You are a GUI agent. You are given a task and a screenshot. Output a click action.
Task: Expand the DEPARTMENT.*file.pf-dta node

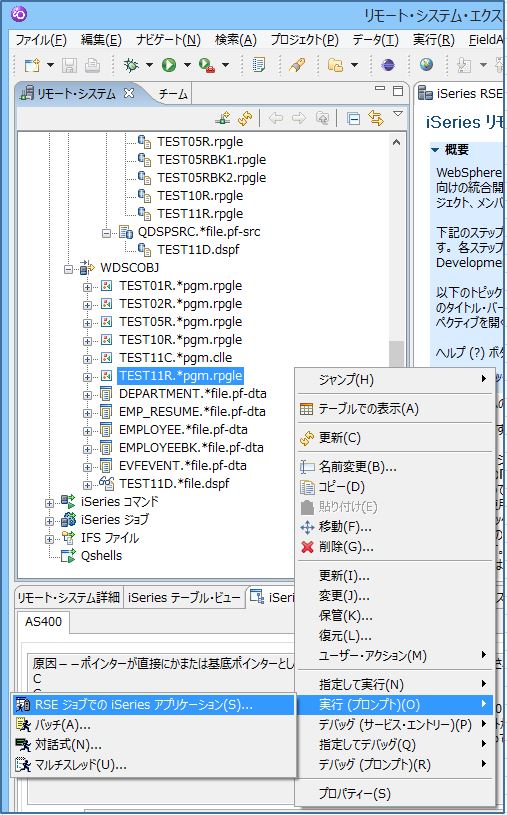pyautogui.click(x=87, y=395)
